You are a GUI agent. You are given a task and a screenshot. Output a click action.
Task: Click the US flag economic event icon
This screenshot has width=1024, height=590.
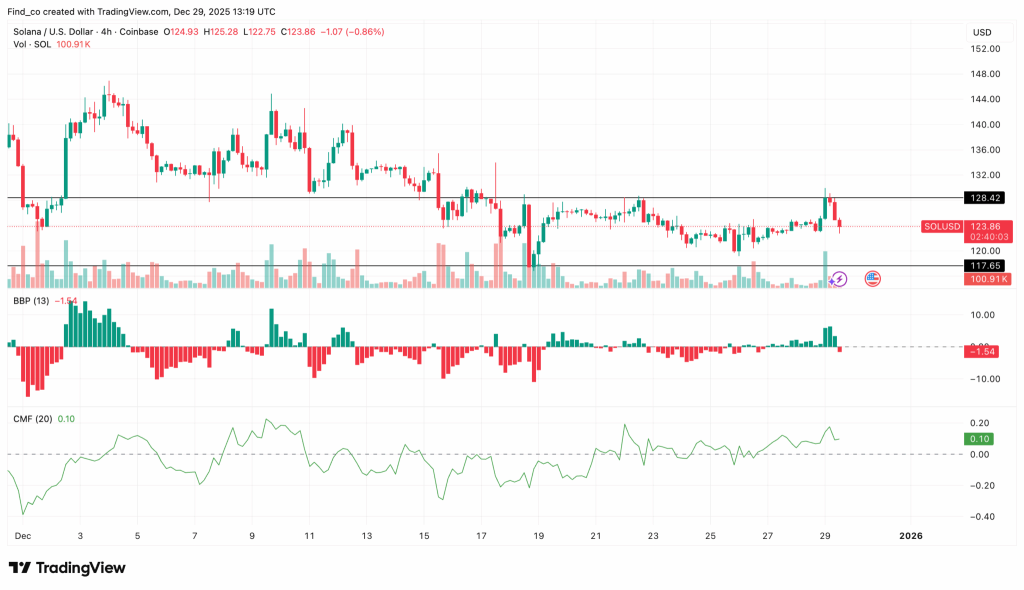[x=872, y=279]
